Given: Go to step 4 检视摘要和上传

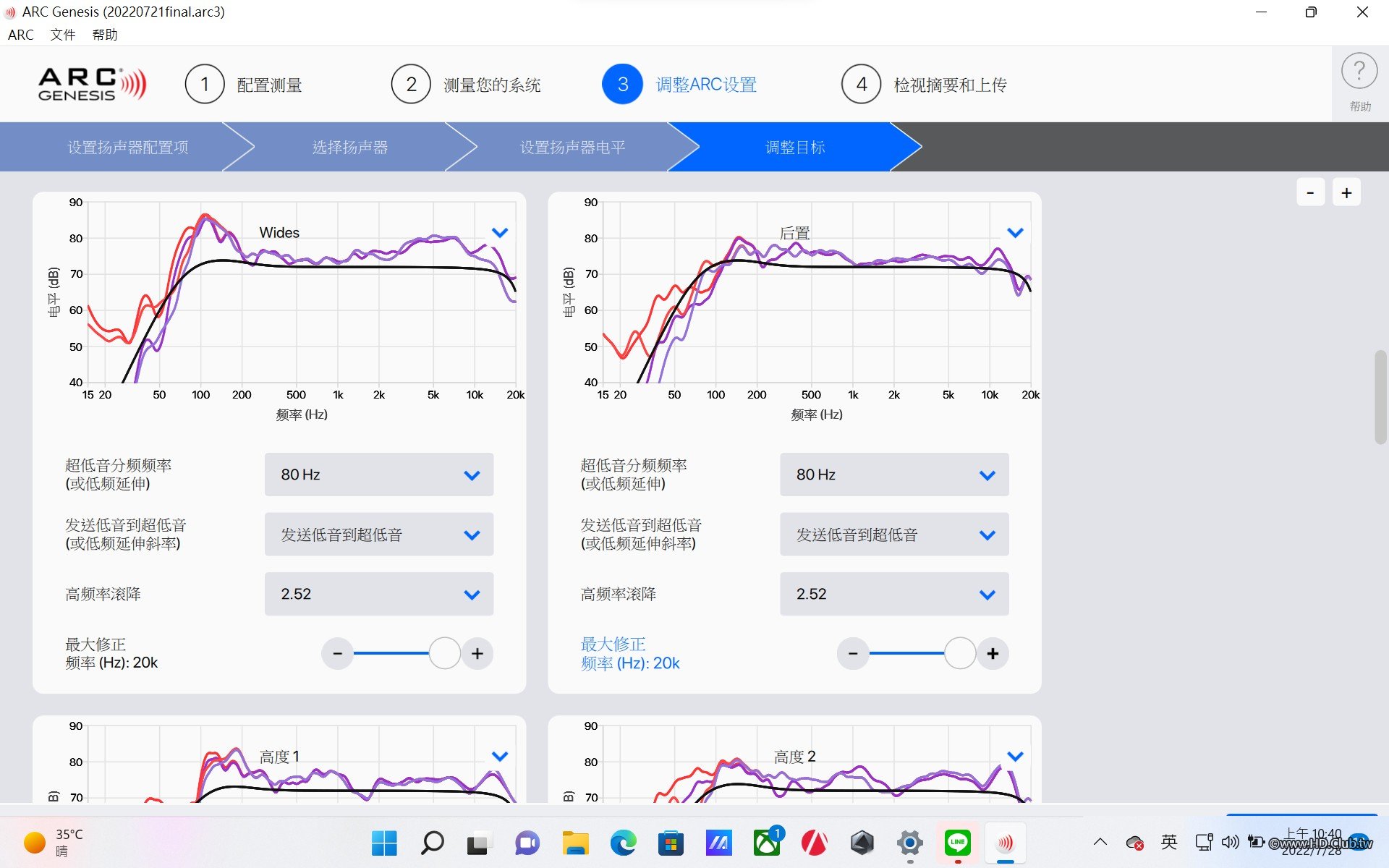Looking at the screenshot, I should (924, 85).
